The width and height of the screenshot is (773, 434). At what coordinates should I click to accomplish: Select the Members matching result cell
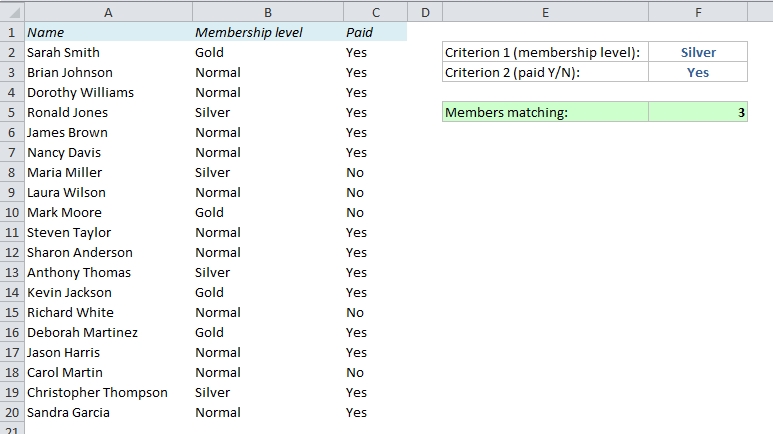(698, 112)
